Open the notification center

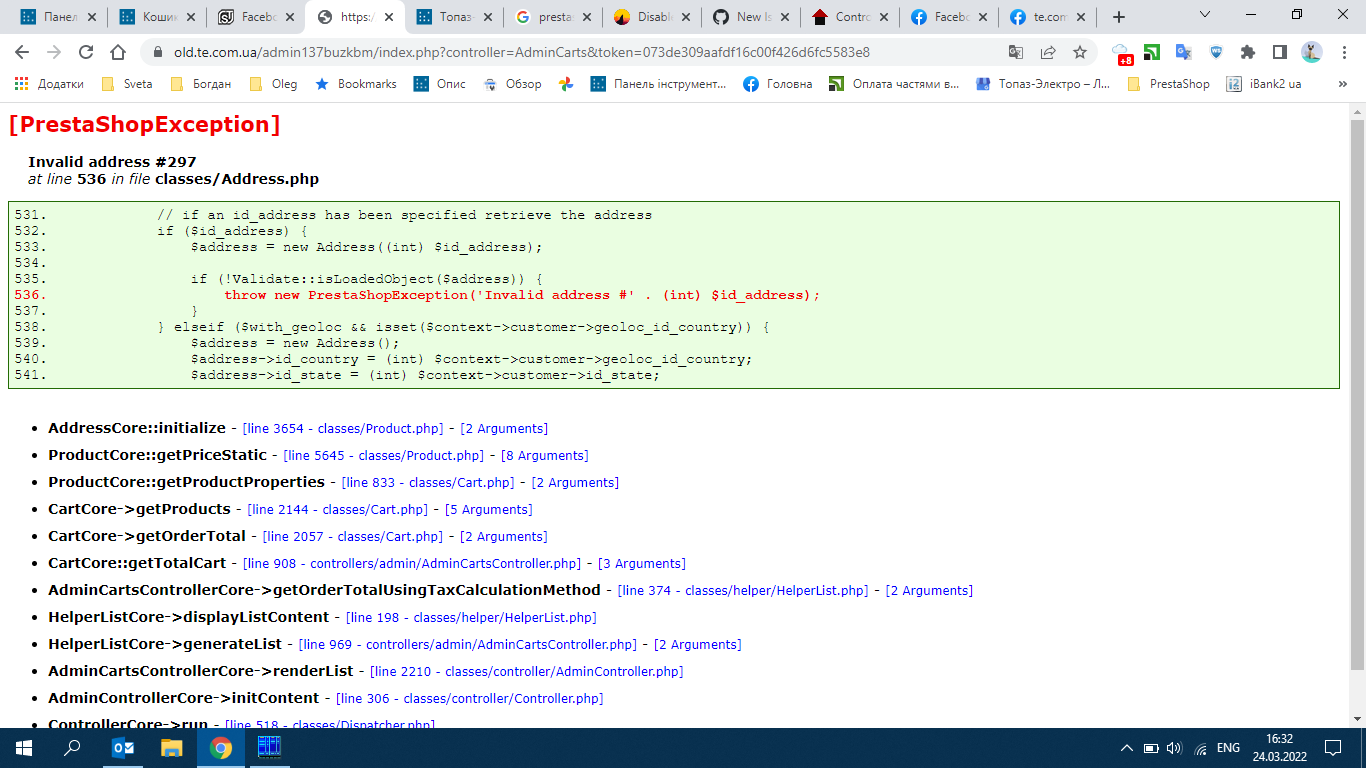pos(1332,748)
